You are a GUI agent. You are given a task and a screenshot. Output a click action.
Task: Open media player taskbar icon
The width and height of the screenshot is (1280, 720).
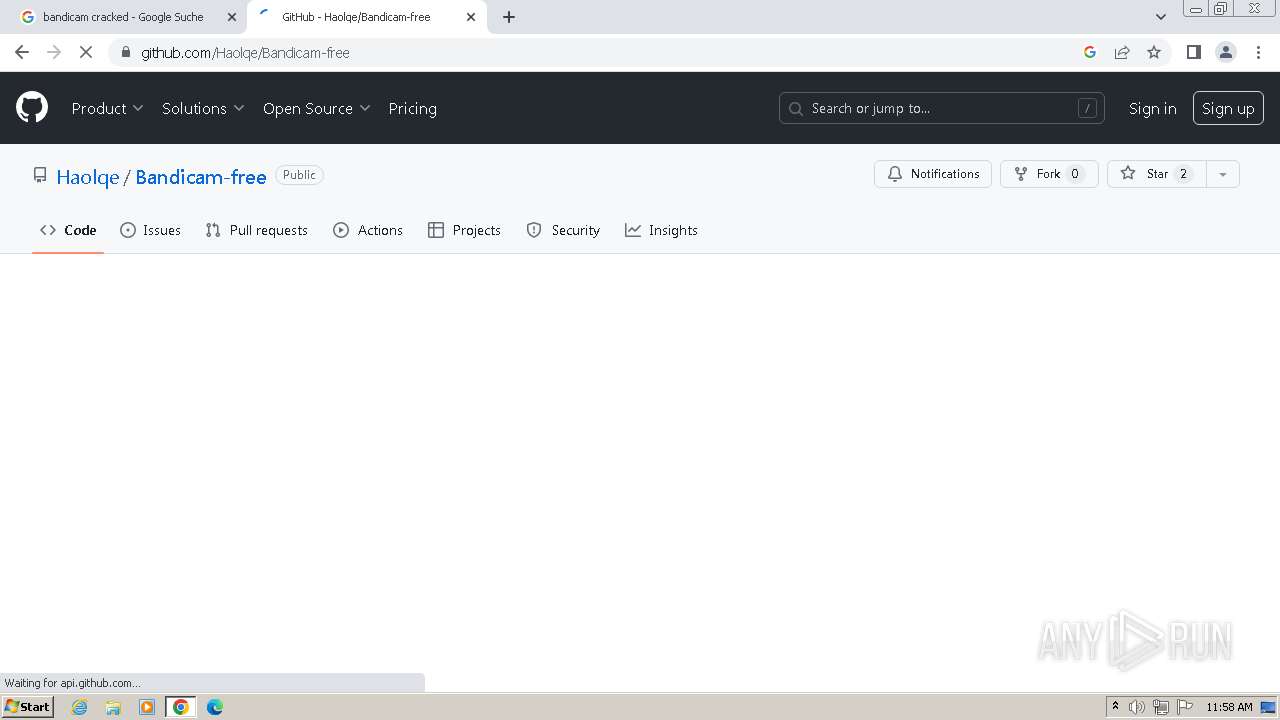147,707
